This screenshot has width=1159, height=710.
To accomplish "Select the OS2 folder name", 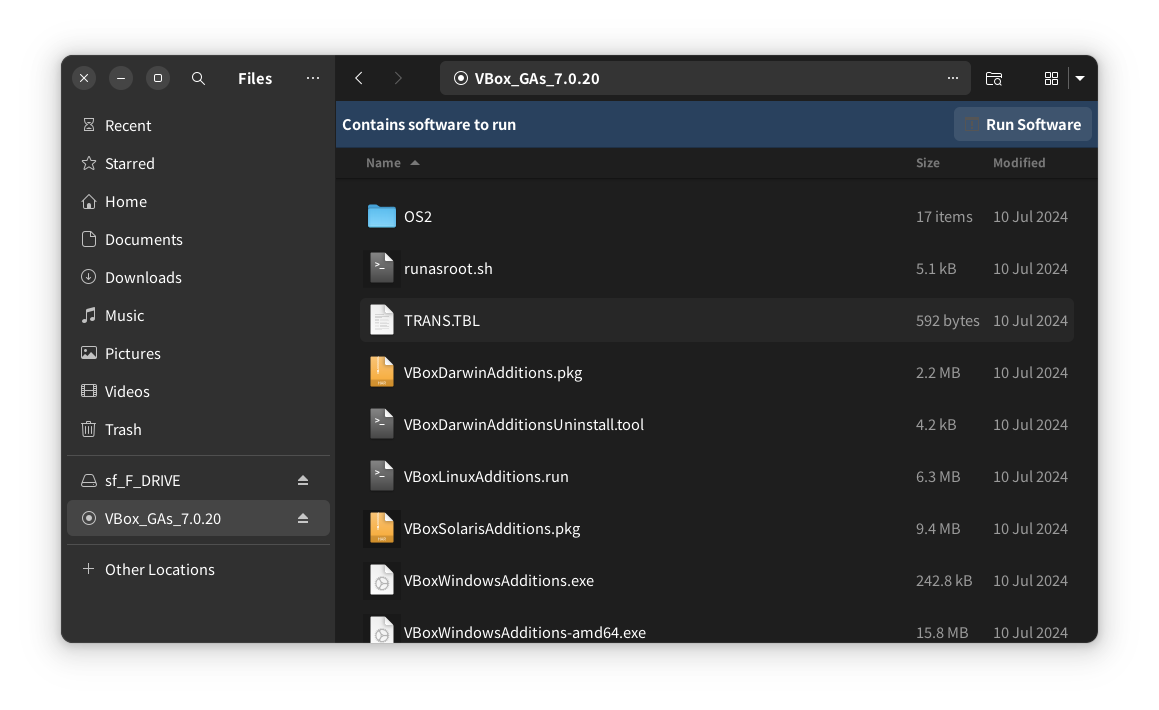I will click(418, 216).
